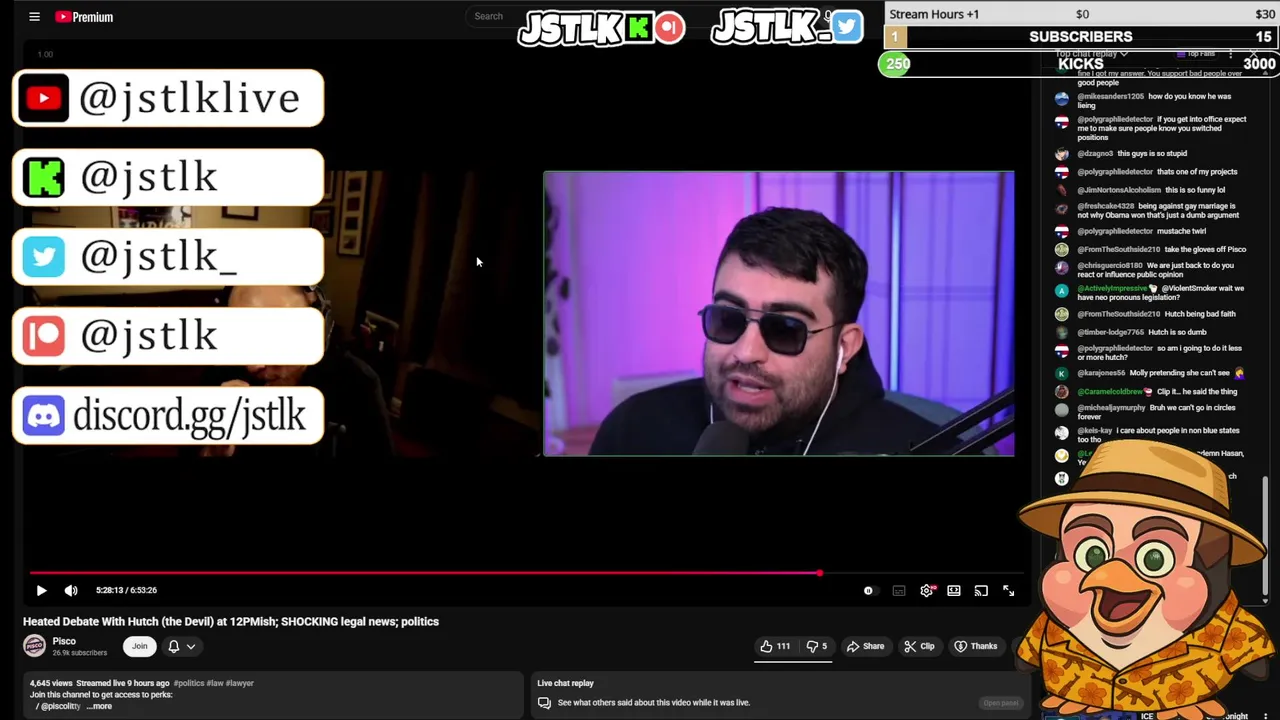Switch to theater mode

954,591
